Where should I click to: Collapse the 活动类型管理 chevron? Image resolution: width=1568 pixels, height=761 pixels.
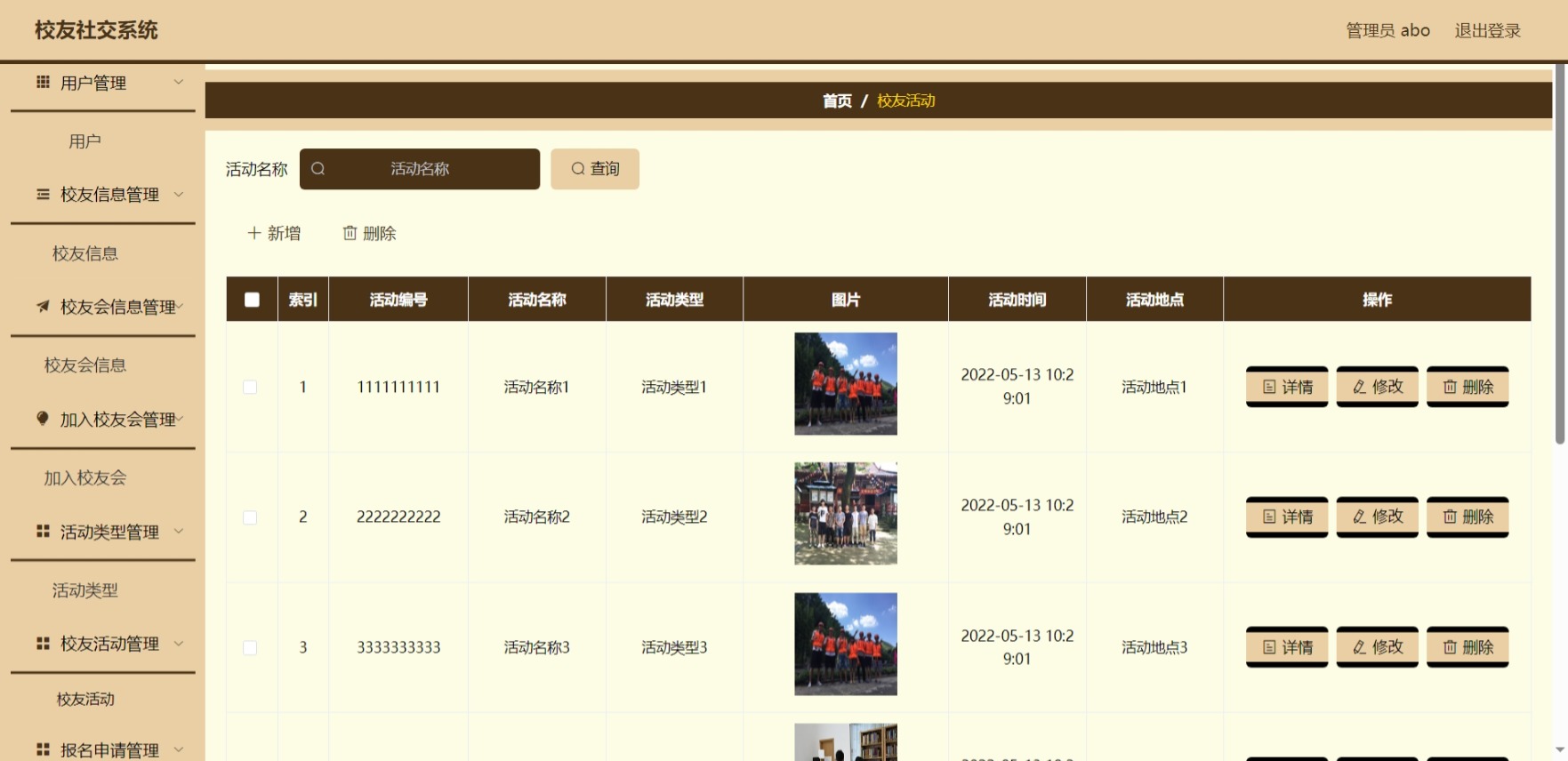[x=179, y=531]
